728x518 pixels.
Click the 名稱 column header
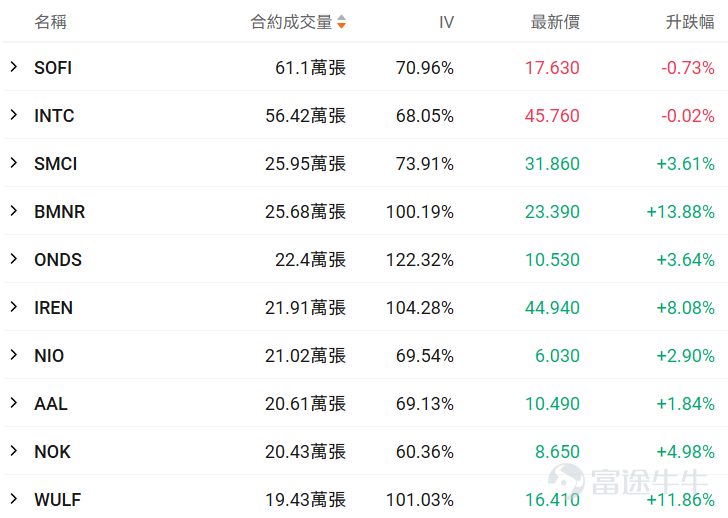(51, 22)
